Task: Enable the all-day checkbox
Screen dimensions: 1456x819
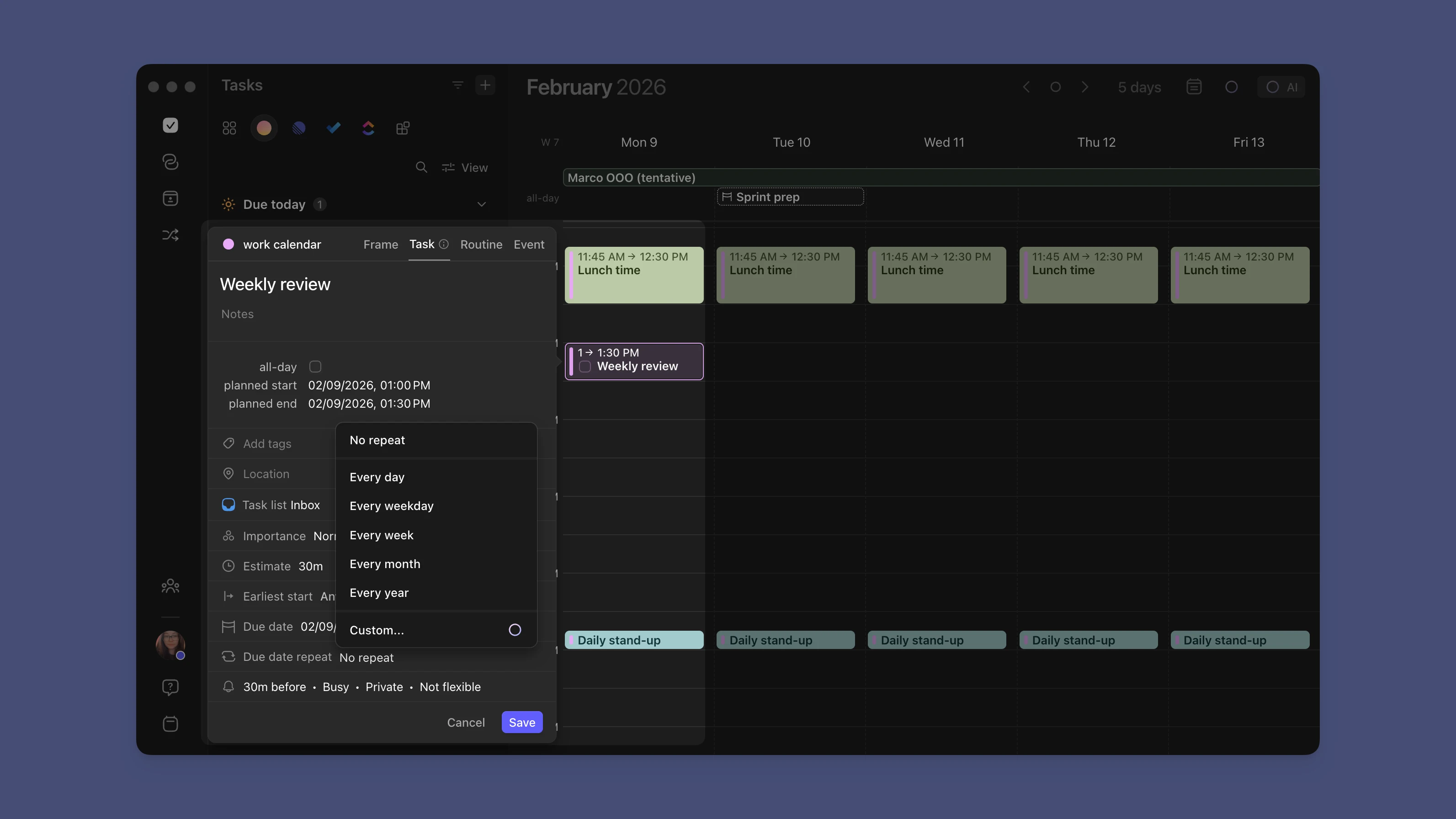Action: [315, 367]
